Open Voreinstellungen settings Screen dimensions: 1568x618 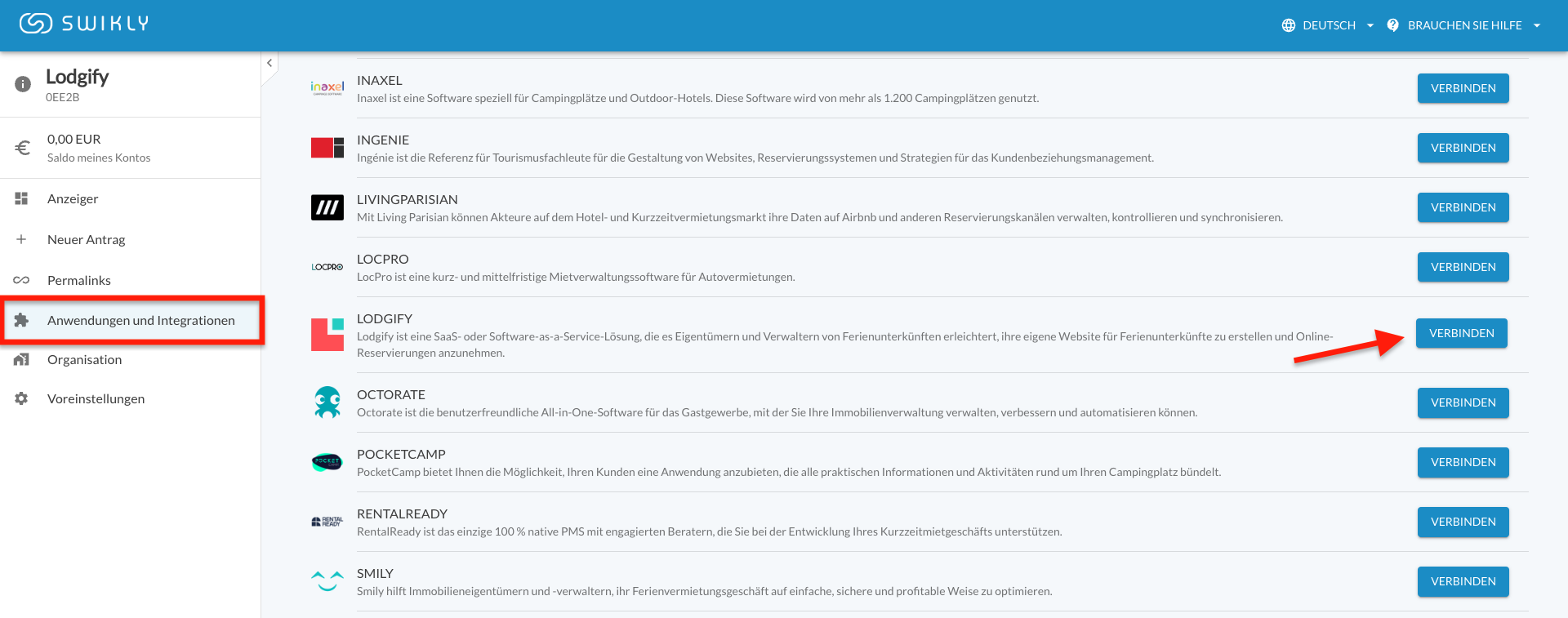point(131,398)
